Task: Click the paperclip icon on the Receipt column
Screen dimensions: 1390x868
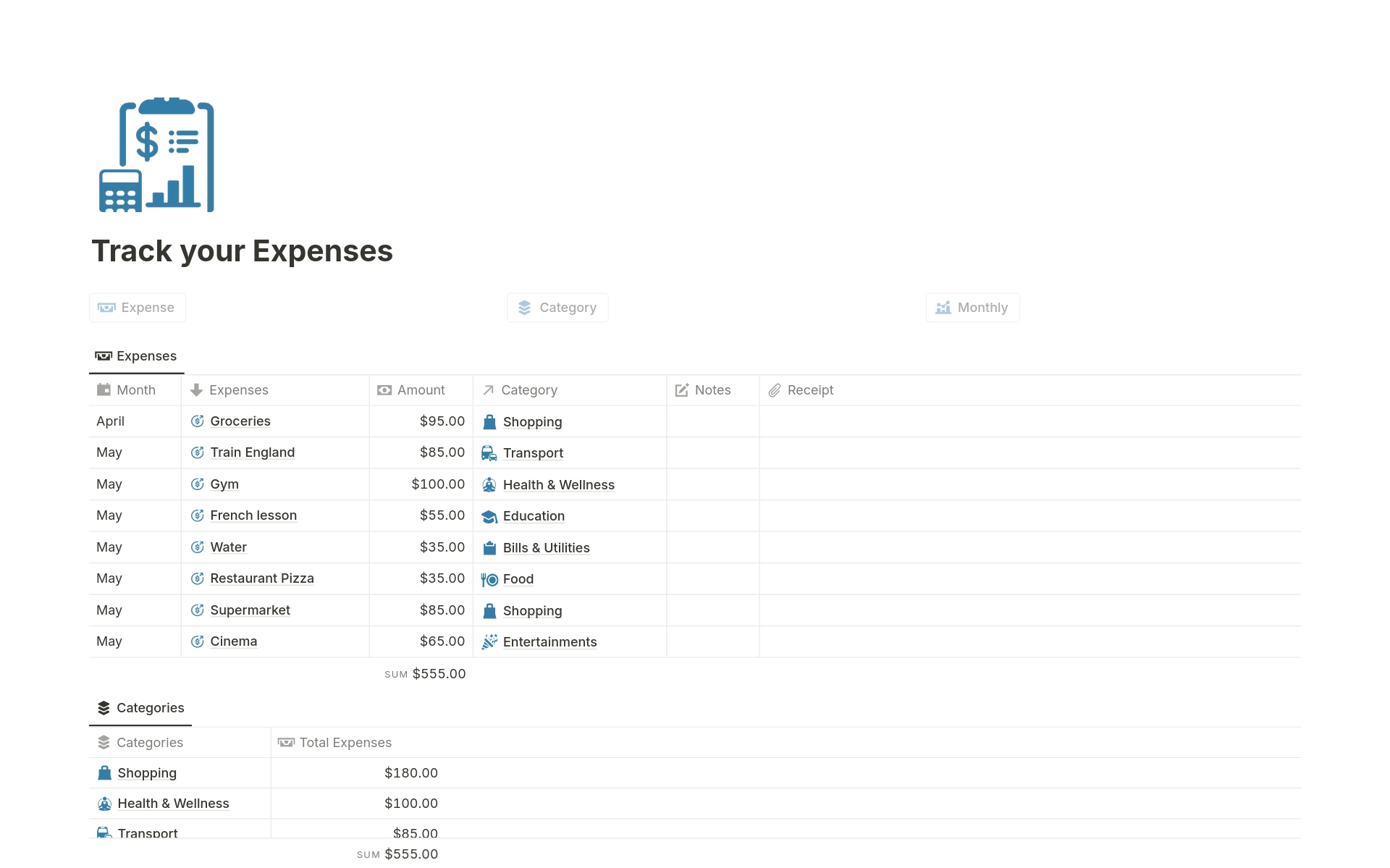Action: (x=775, y=389)
